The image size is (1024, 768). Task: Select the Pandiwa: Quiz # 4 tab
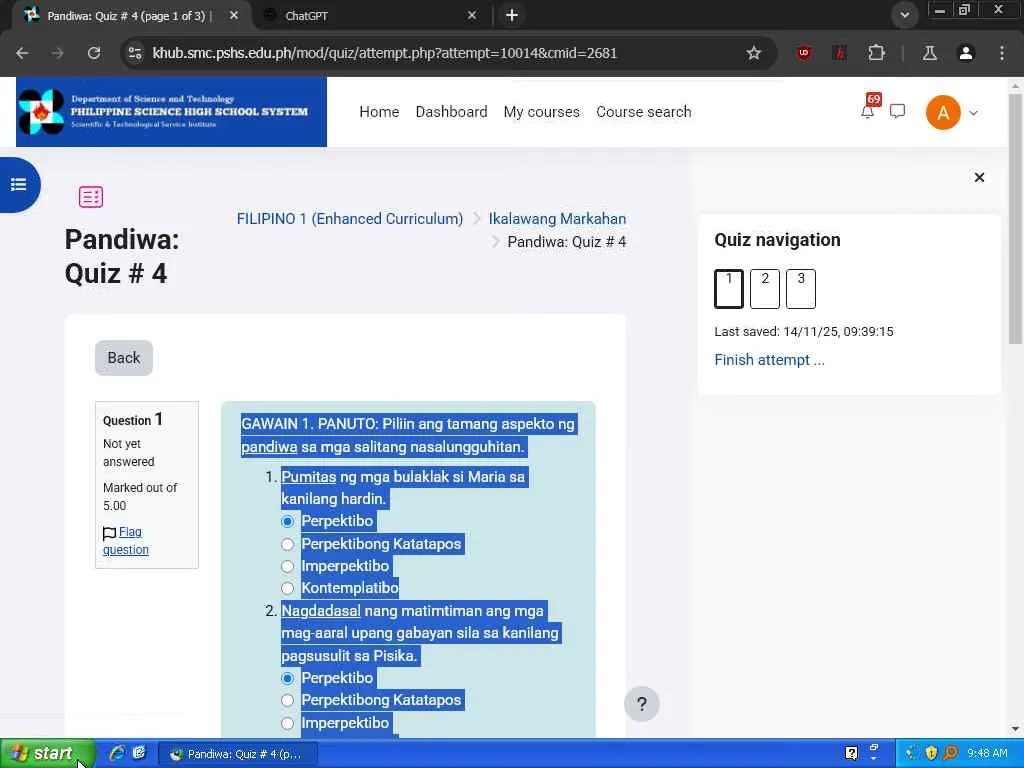click(131, 16)
